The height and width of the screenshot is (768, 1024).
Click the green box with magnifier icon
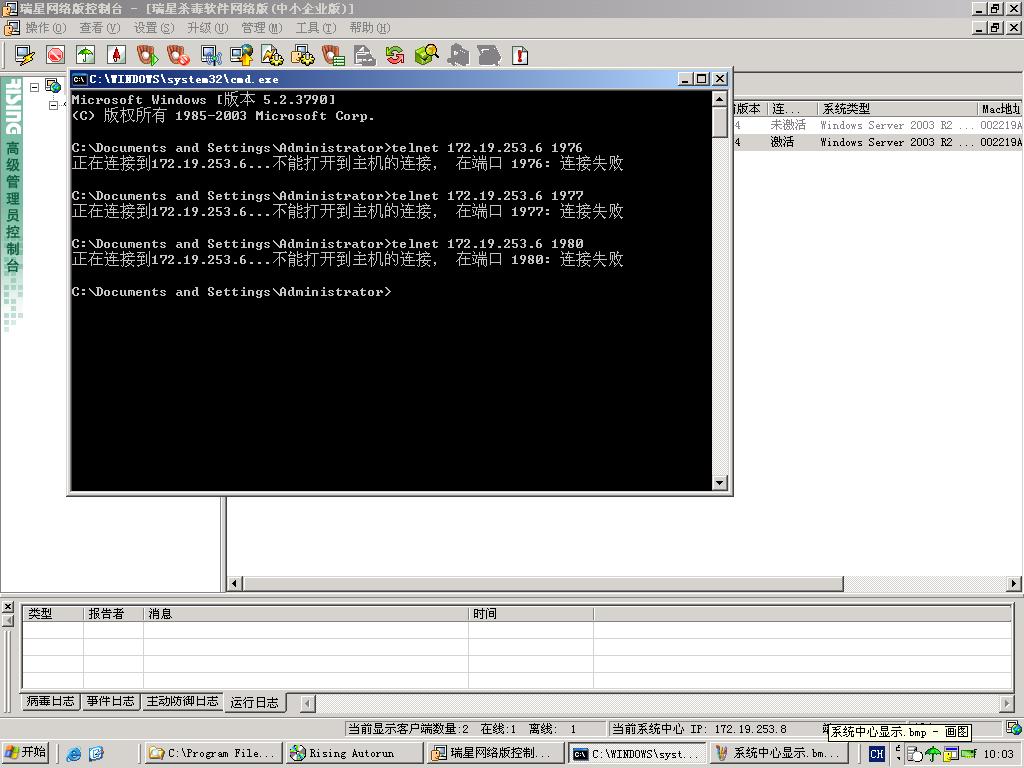[x=426, y=55]
